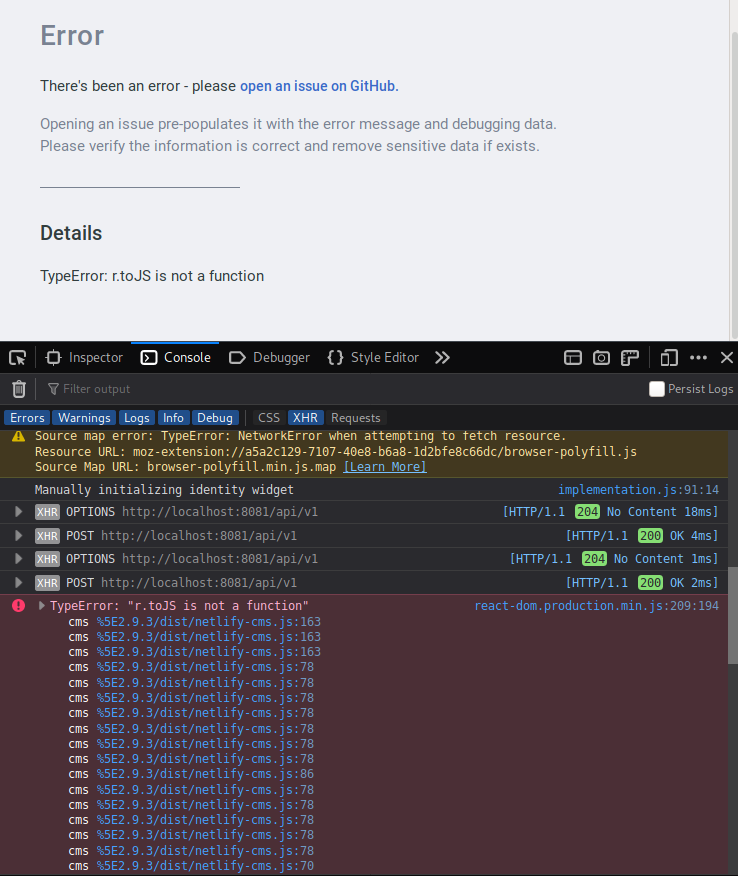
Task: Toggle the Logs filter
Action: 137,418
